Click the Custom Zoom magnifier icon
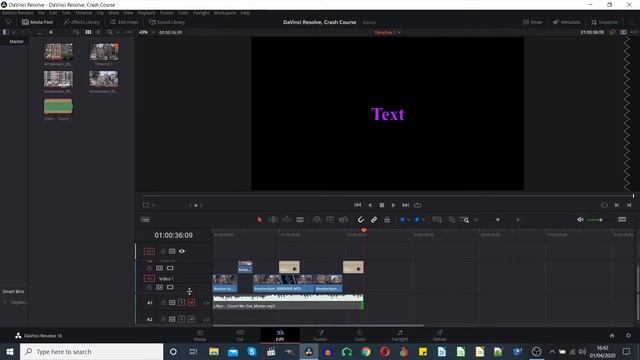640x360 pixels. point(464,220)
